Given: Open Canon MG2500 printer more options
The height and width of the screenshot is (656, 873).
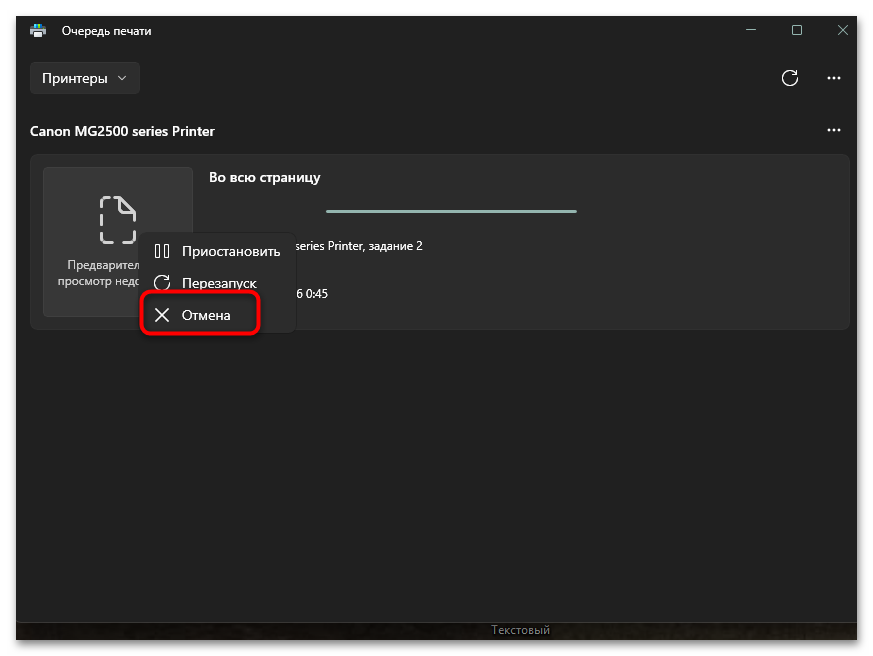Looking at the screenshot, I should (x=833, y=130).
